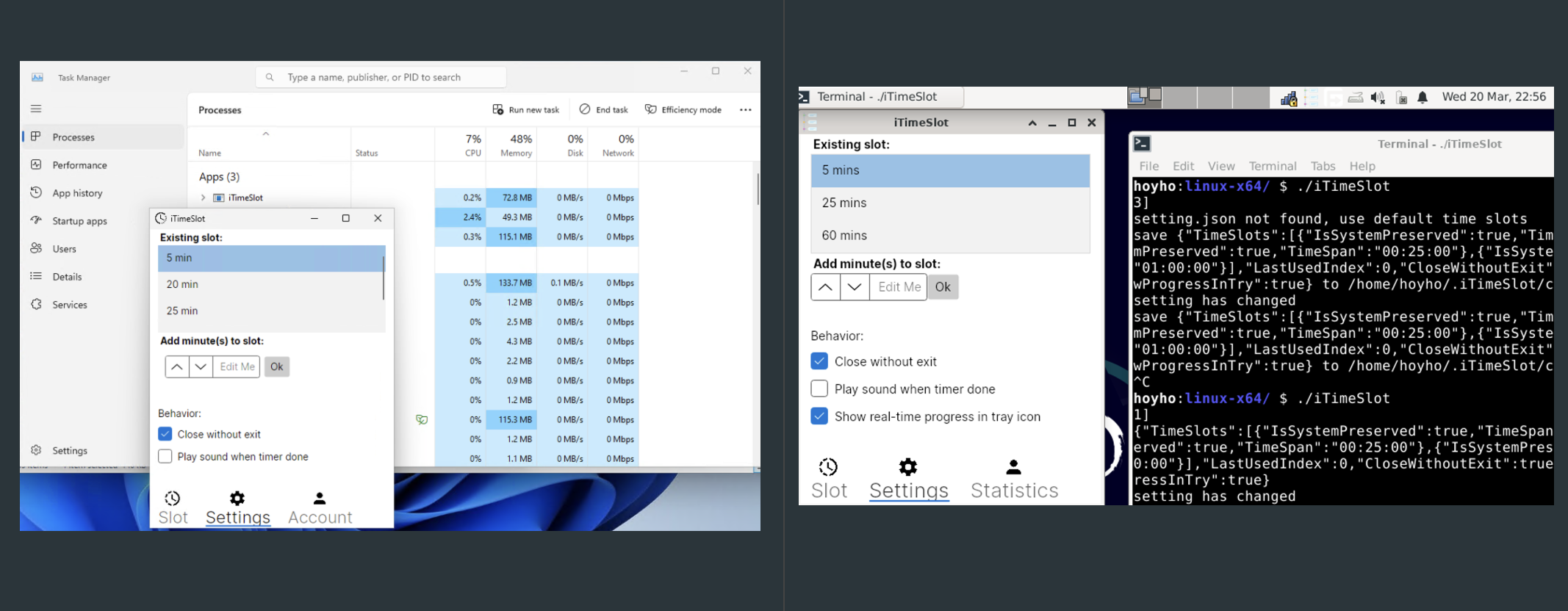Focus Task Manager search box
Viewport: 1568px width, 611px height.
click(381, 77)
